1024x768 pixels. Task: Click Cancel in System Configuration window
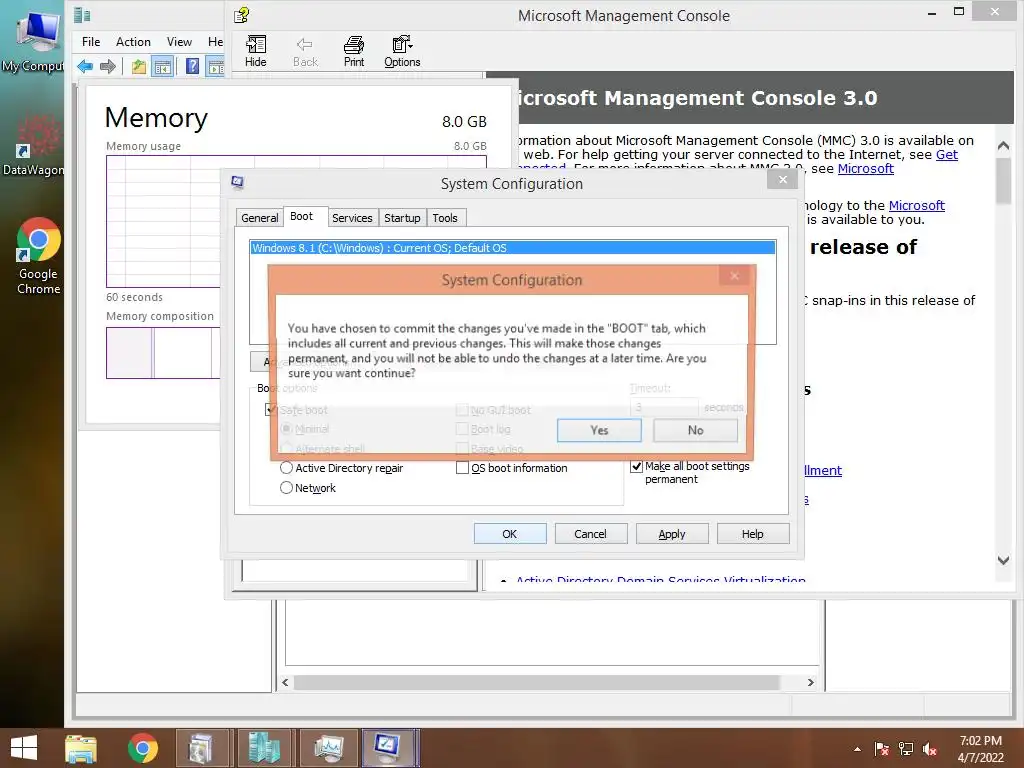(x=591, y=534)
